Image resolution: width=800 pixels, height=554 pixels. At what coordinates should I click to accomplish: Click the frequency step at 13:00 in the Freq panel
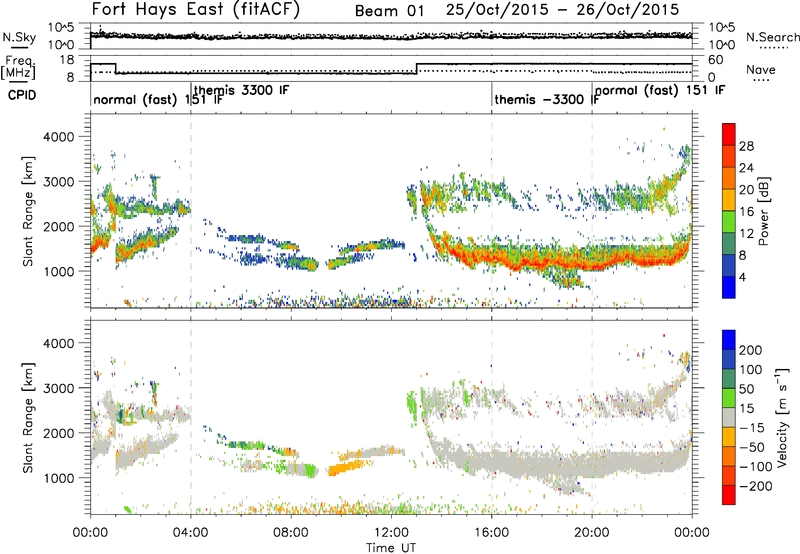417,68
